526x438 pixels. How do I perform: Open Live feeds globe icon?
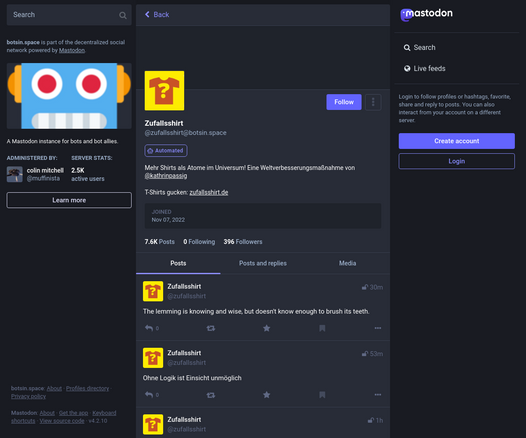407,68
